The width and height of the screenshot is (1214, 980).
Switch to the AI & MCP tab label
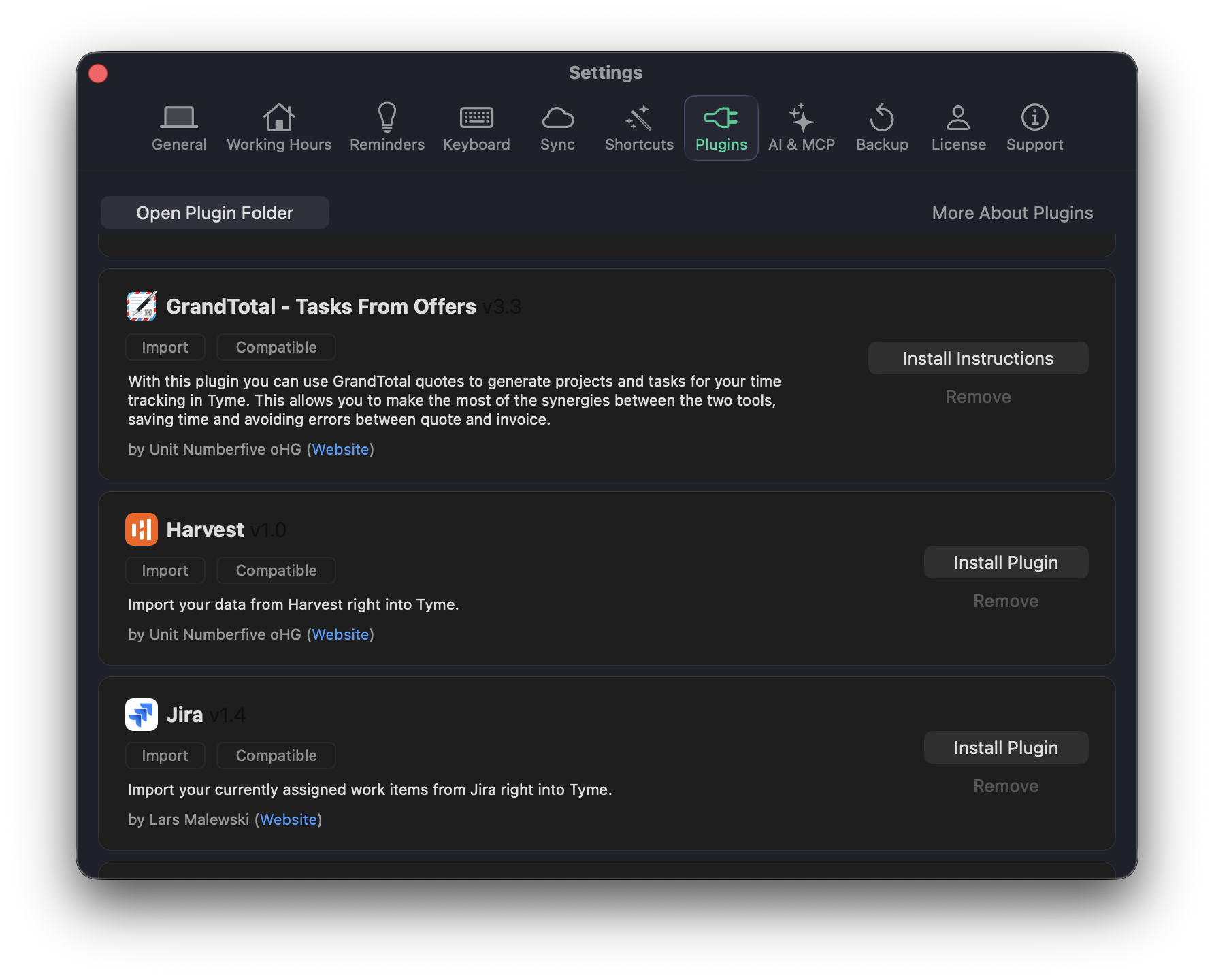(x=802, y=144)
